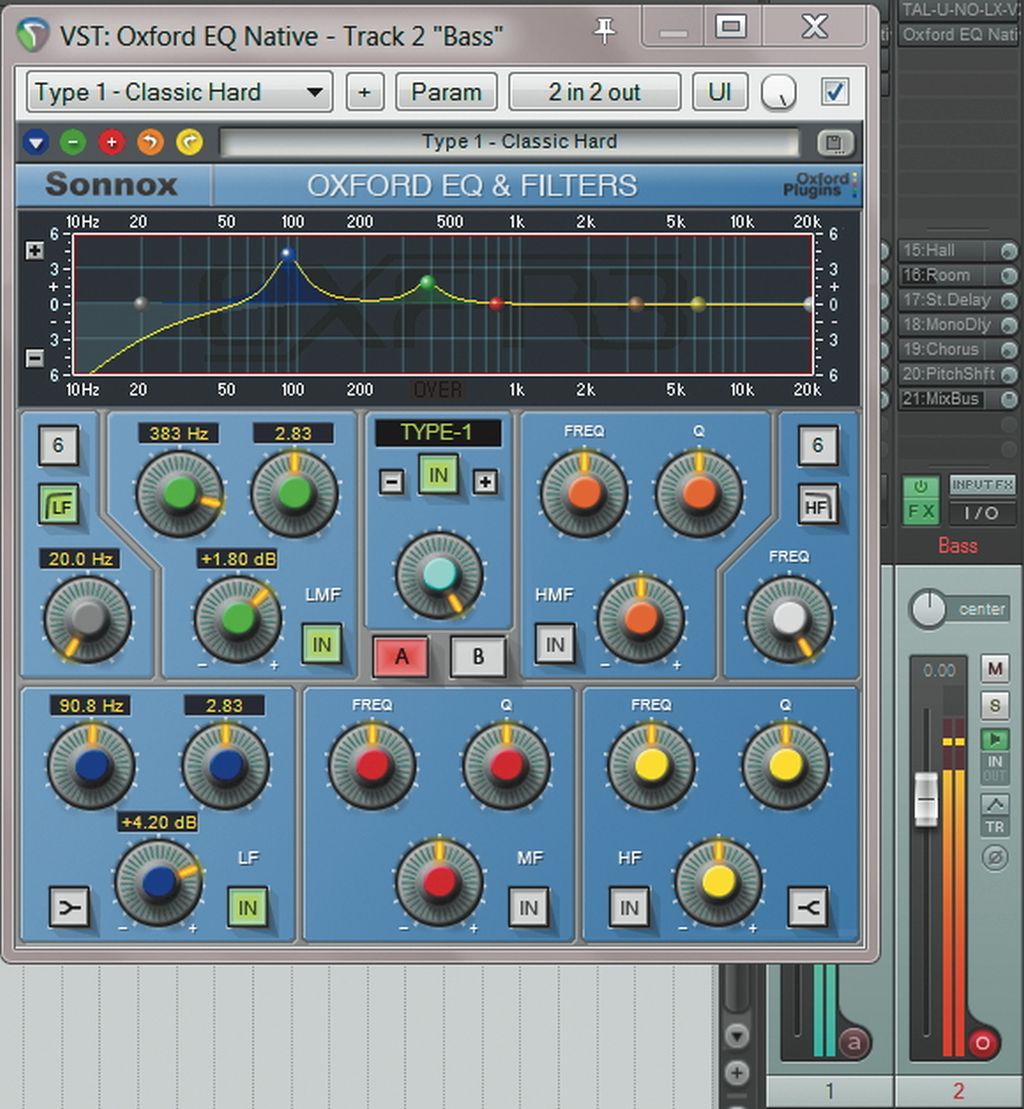Click the cyan output trim knob

coord(439,574)
